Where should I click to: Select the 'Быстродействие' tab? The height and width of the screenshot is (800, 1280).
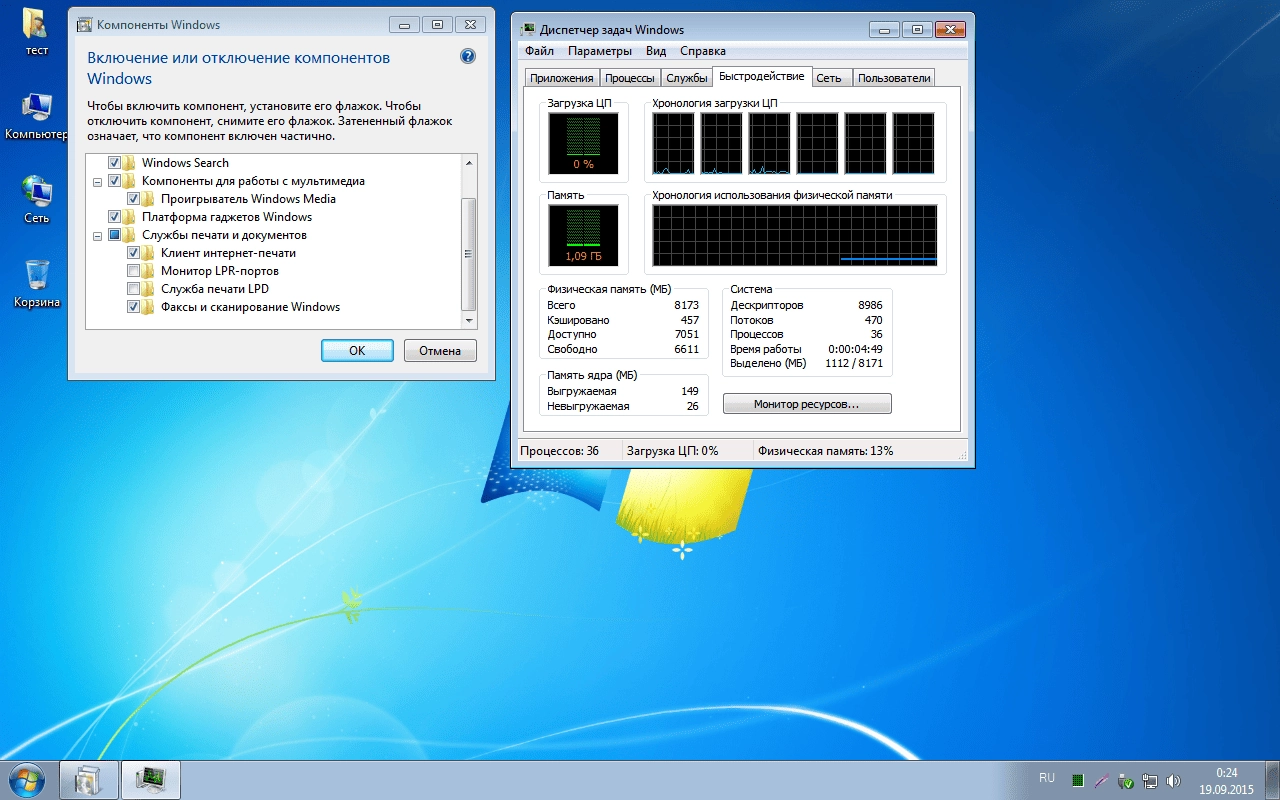(x=761, y=76)
